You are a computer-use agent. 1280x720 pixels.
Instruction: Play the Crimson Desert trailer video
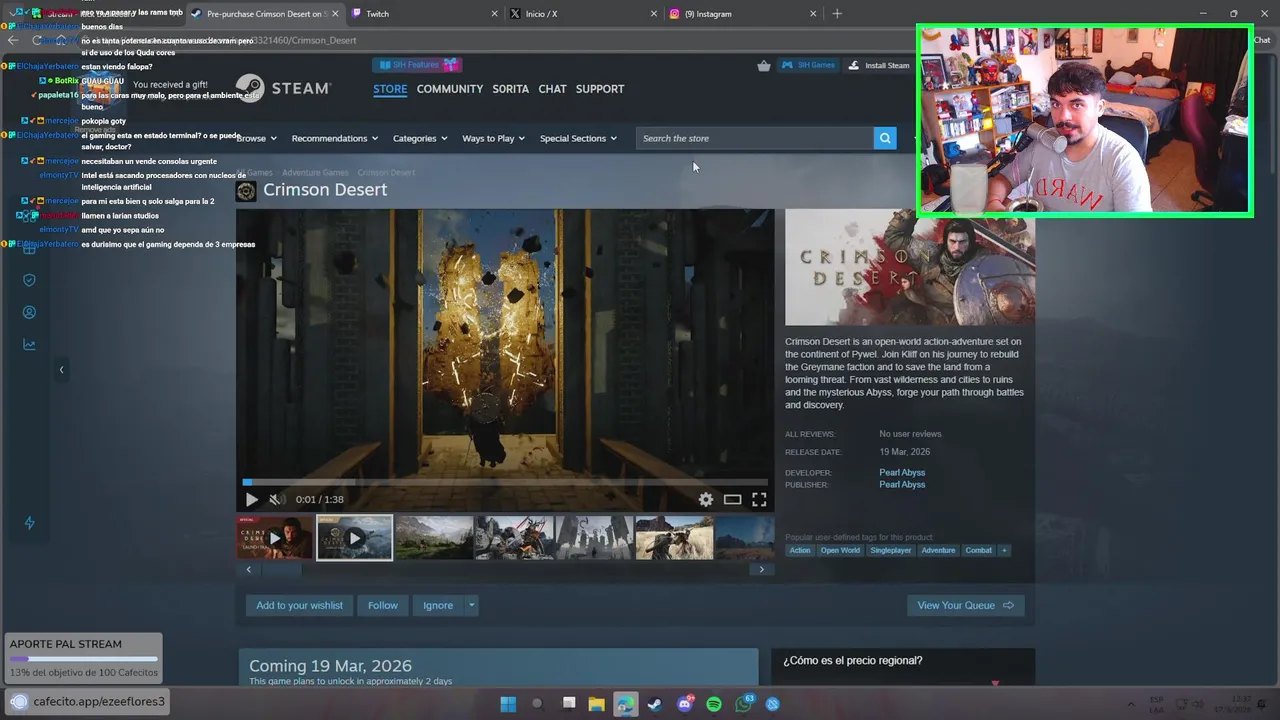251,500
